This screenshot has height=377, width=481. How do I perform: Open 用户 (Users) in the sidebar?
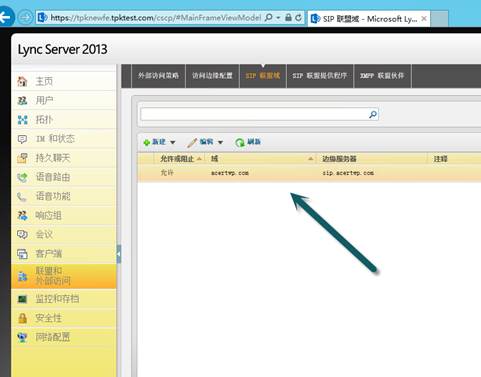[x=63, y=100]
